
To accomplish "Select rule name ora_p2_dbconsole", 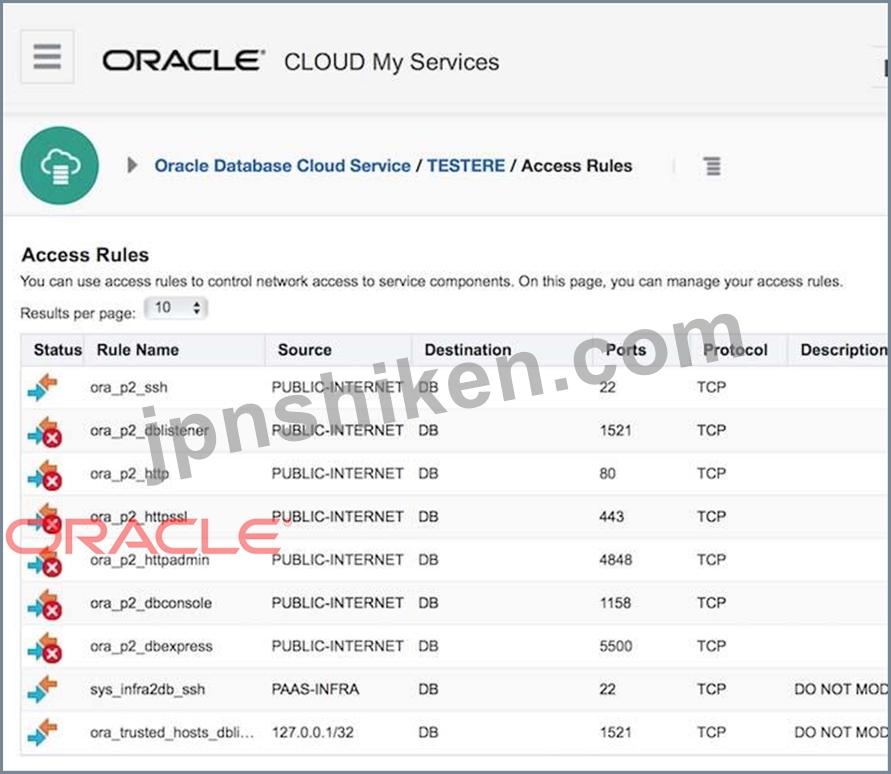I will 151,603.
